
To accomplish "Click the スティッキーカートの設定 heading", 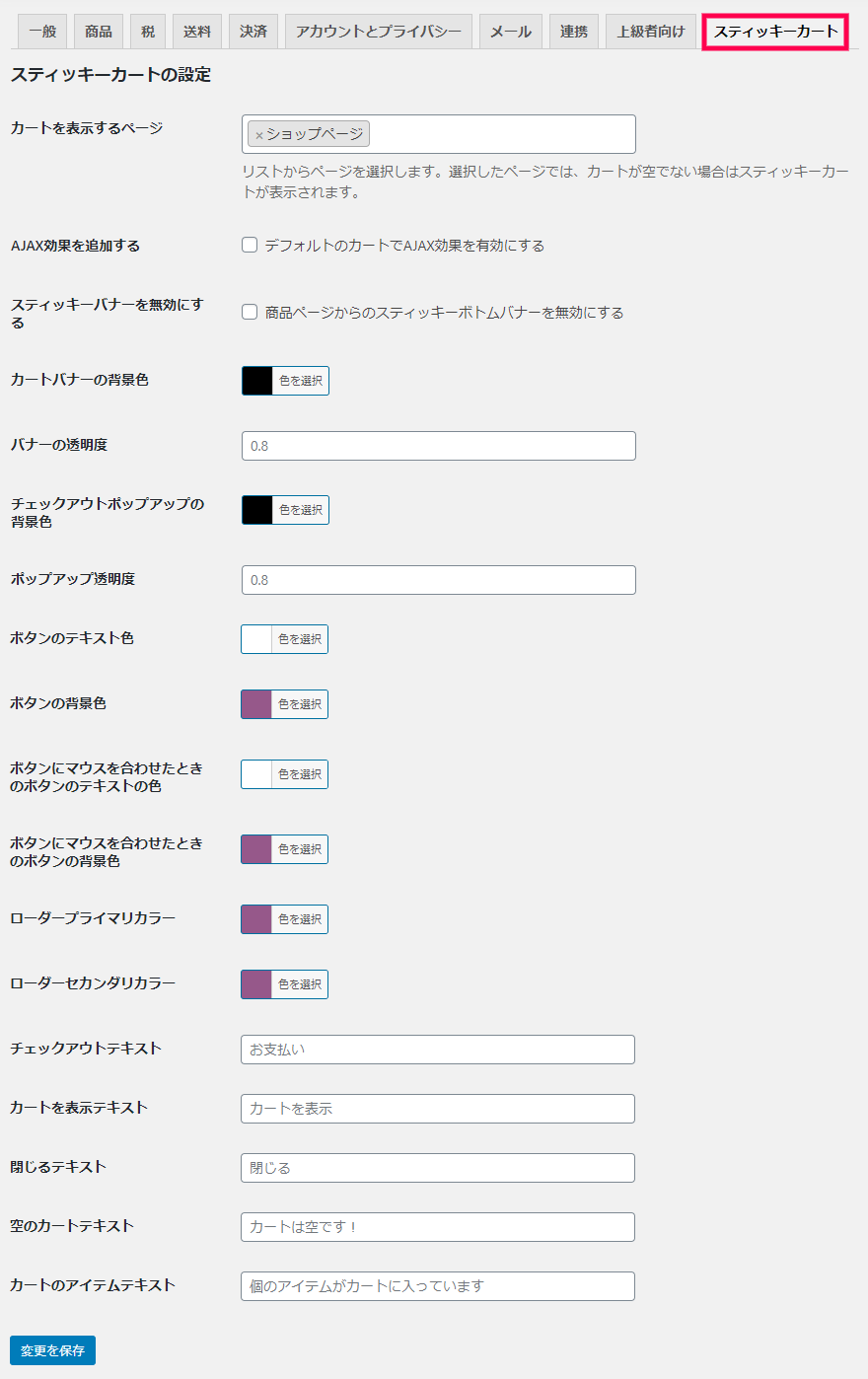I will (110, 75).
